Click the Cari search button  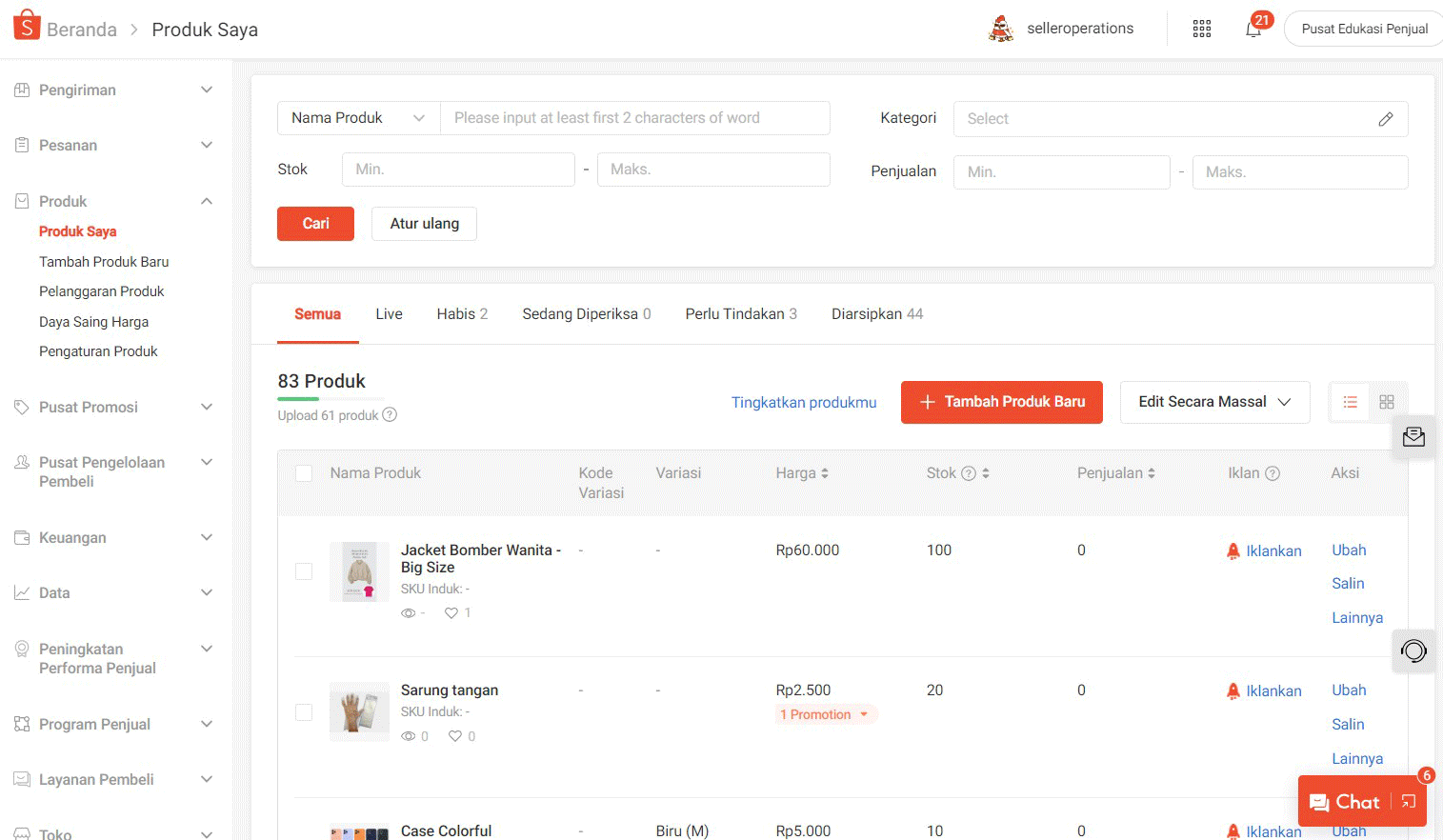coord(315,223)
